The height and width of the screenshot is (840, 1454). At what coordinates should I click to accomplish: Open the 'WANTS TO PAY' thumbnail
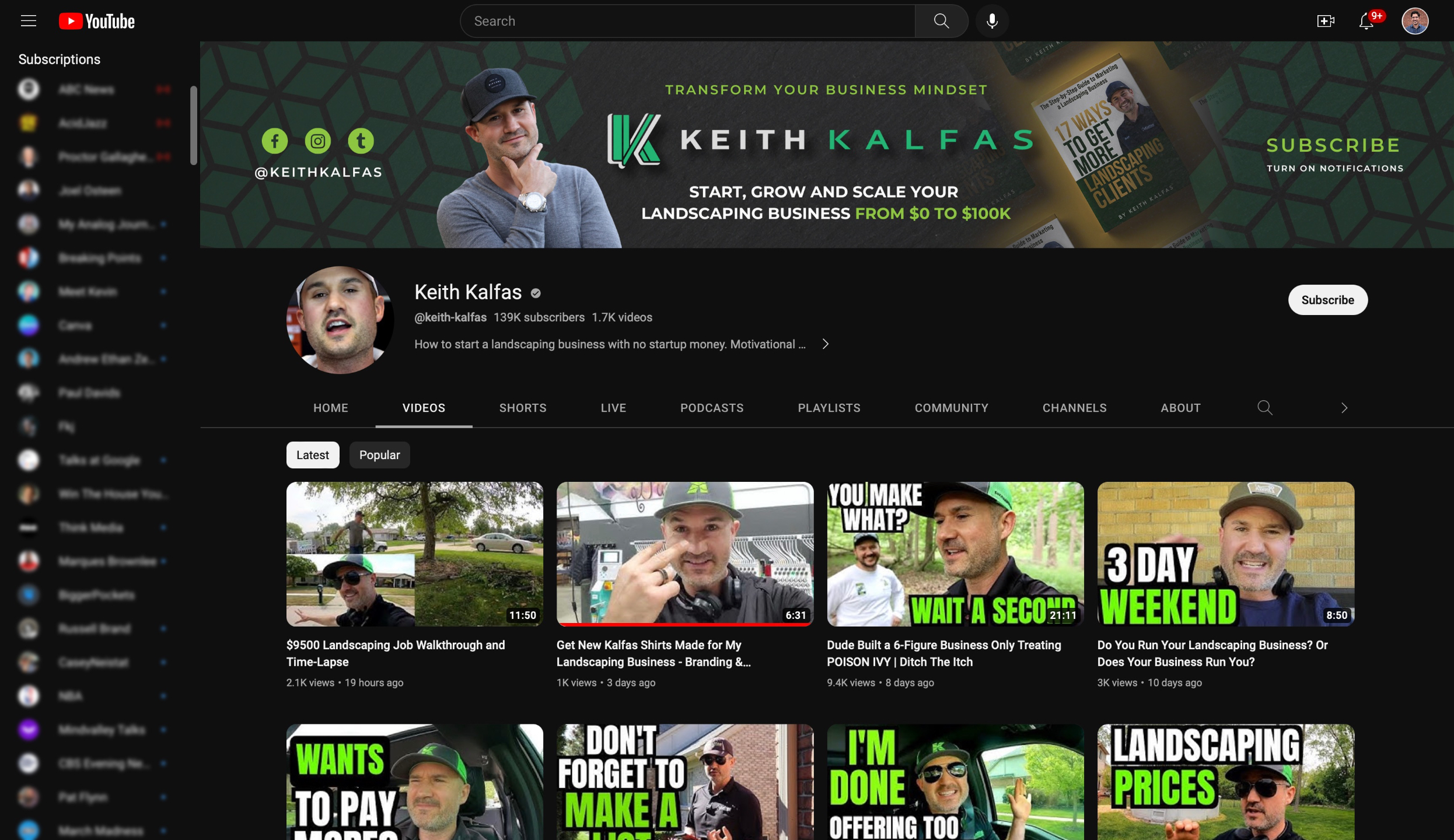click(415, 782)
